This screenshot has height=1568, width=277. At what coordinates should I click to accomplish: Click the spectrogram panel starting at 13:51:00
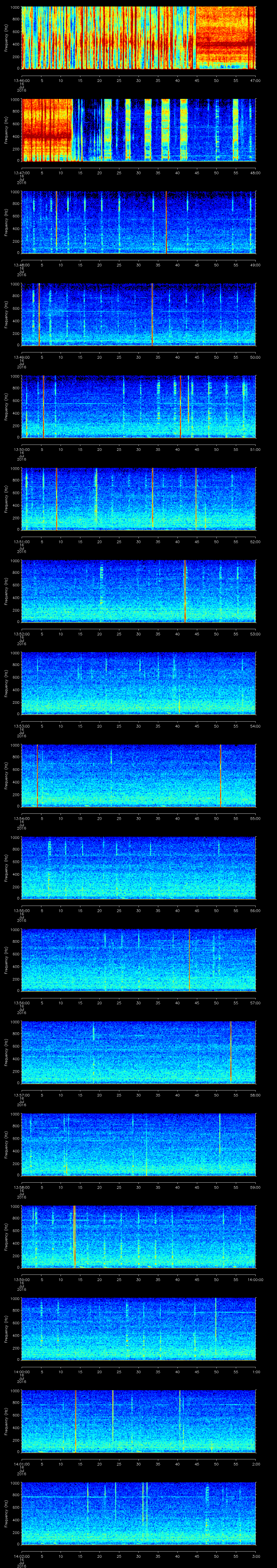[x=139, y=499]
